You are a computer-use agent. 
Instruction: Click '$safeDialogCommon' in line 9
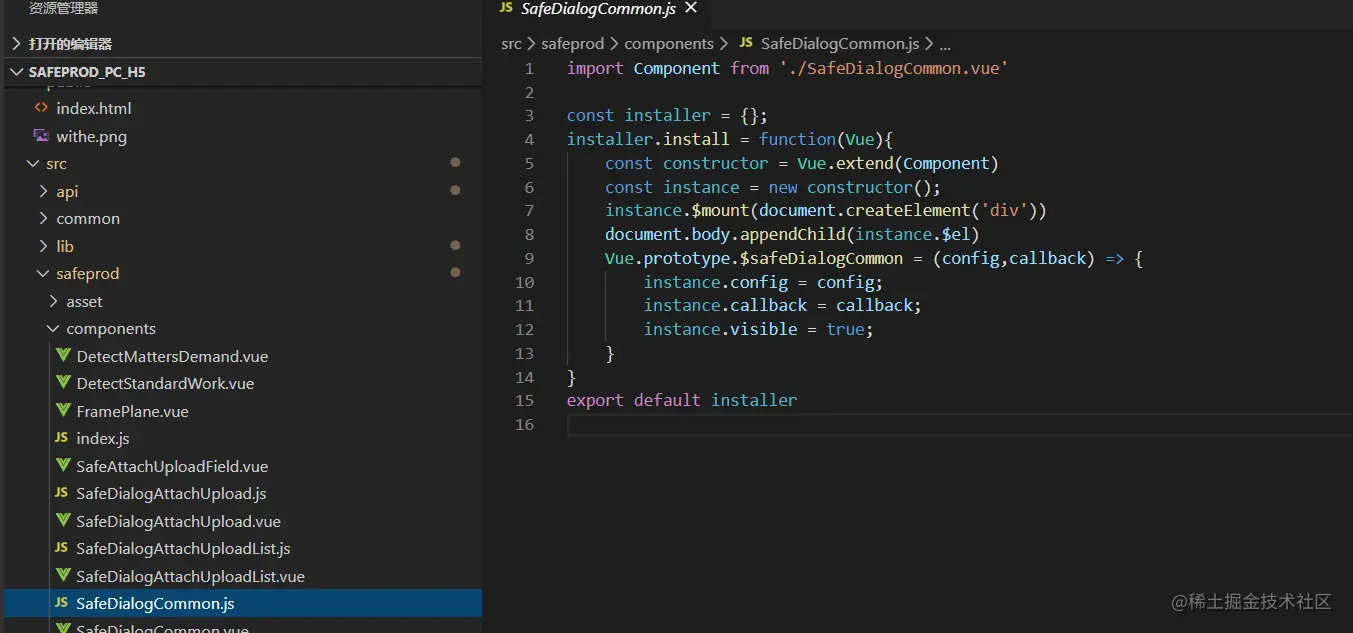[x=821, y=258]
